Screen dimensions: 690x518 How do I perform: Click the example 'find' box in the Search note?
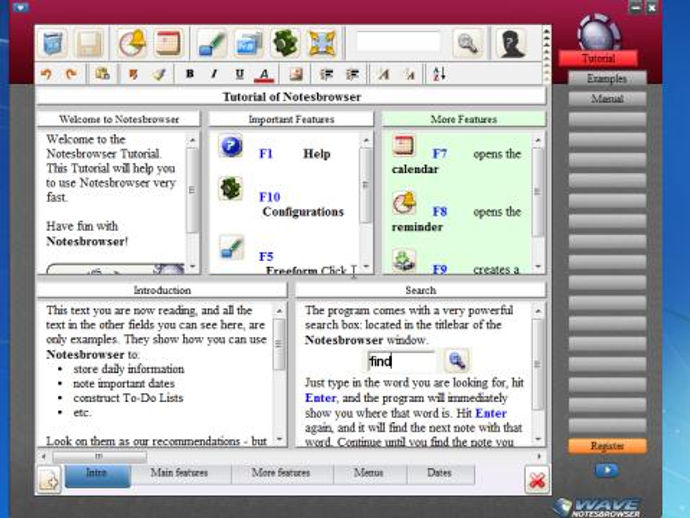coord(401,361)
